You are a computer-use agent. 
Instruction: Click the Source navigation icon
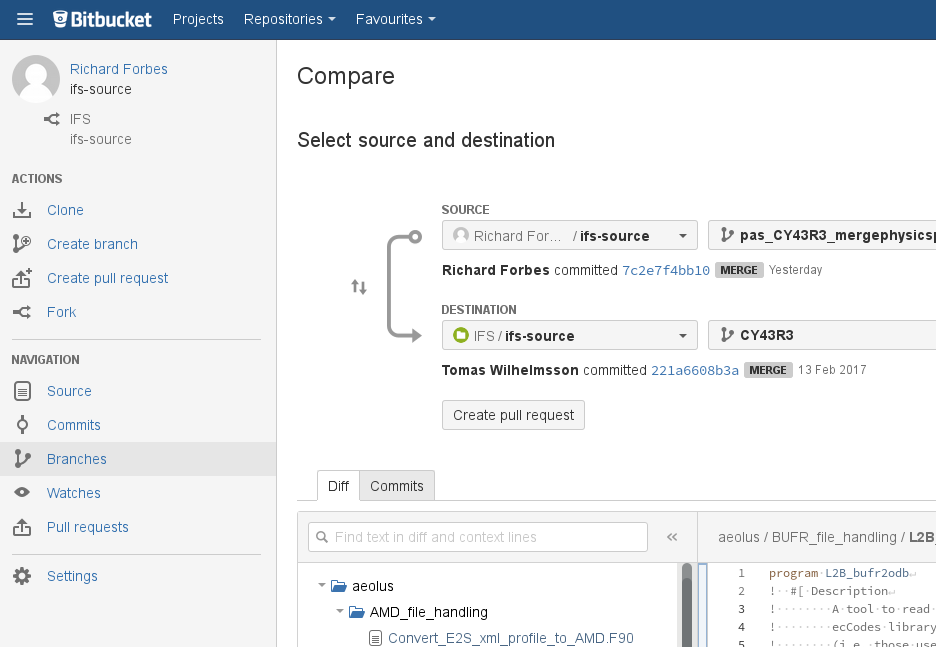[x=22, y=391]
